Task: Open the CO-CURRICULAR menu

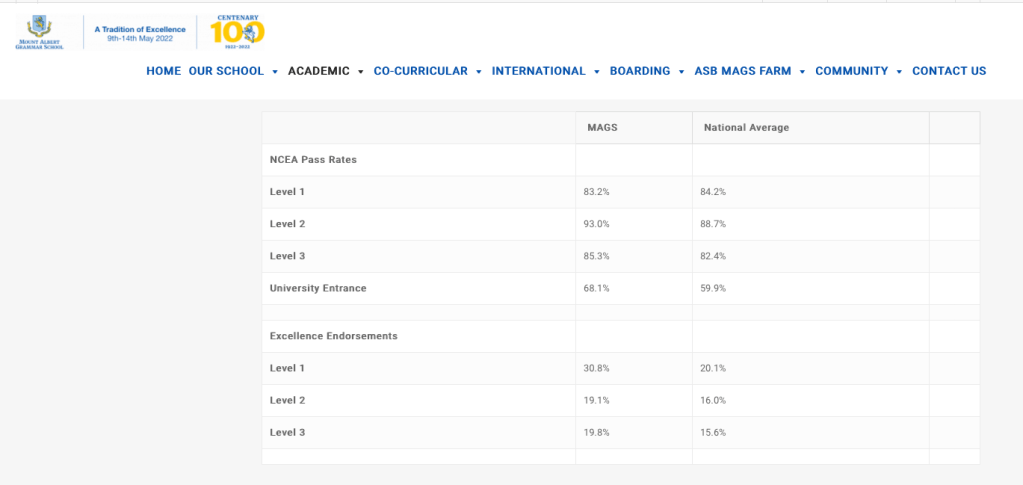Action: click(420, 71)
